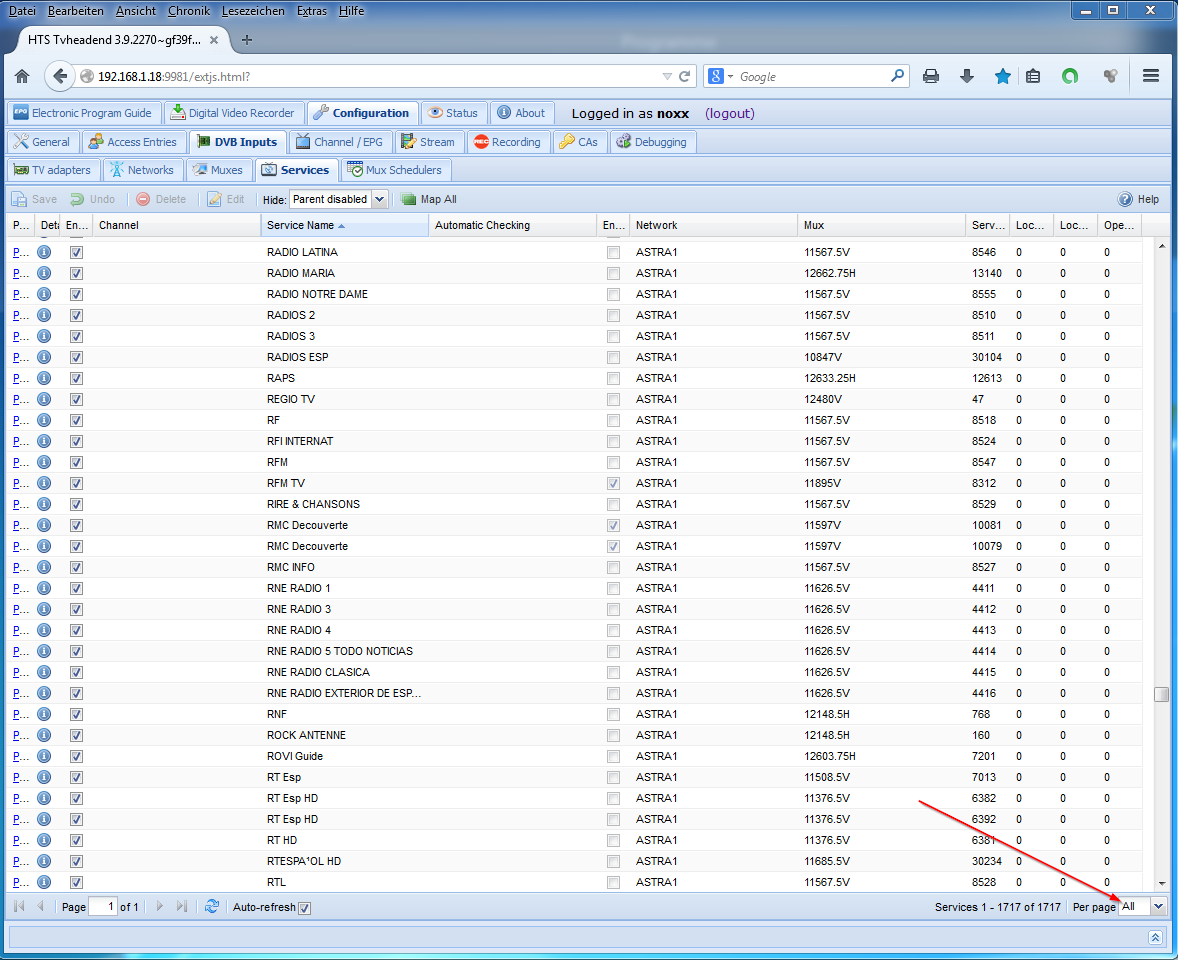Open the Per page dropdown
1178x960 pixels.
click(1158, 907)
